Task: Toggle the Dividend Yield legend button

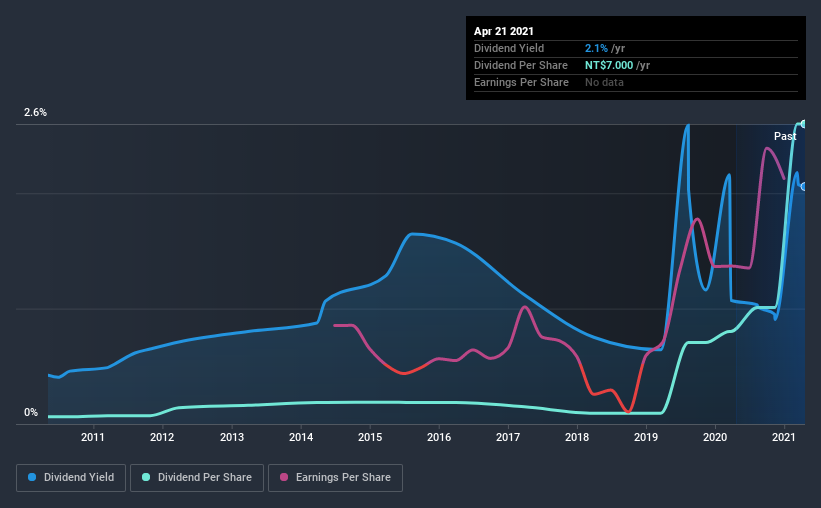Action: 71,478
